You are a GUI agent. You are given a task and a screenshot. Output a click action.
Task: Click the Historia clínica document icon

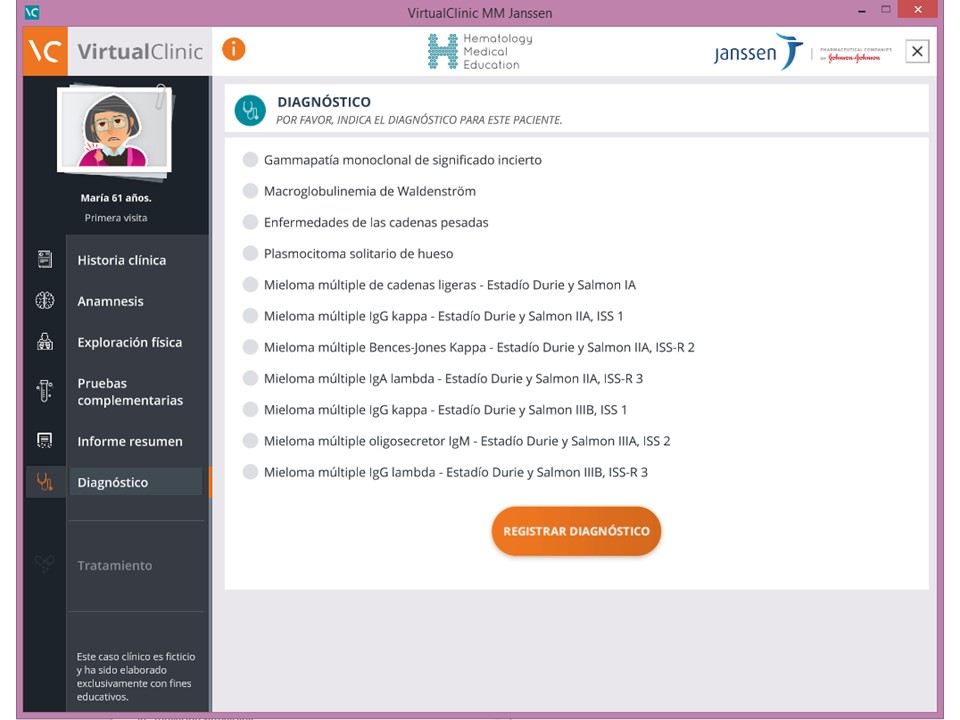(x=45, y=259)
